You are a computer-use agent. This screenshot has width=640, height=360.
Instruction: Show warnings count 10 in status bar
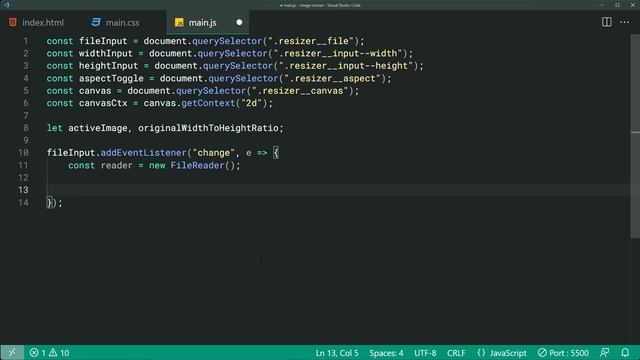[x=60, y=353]
